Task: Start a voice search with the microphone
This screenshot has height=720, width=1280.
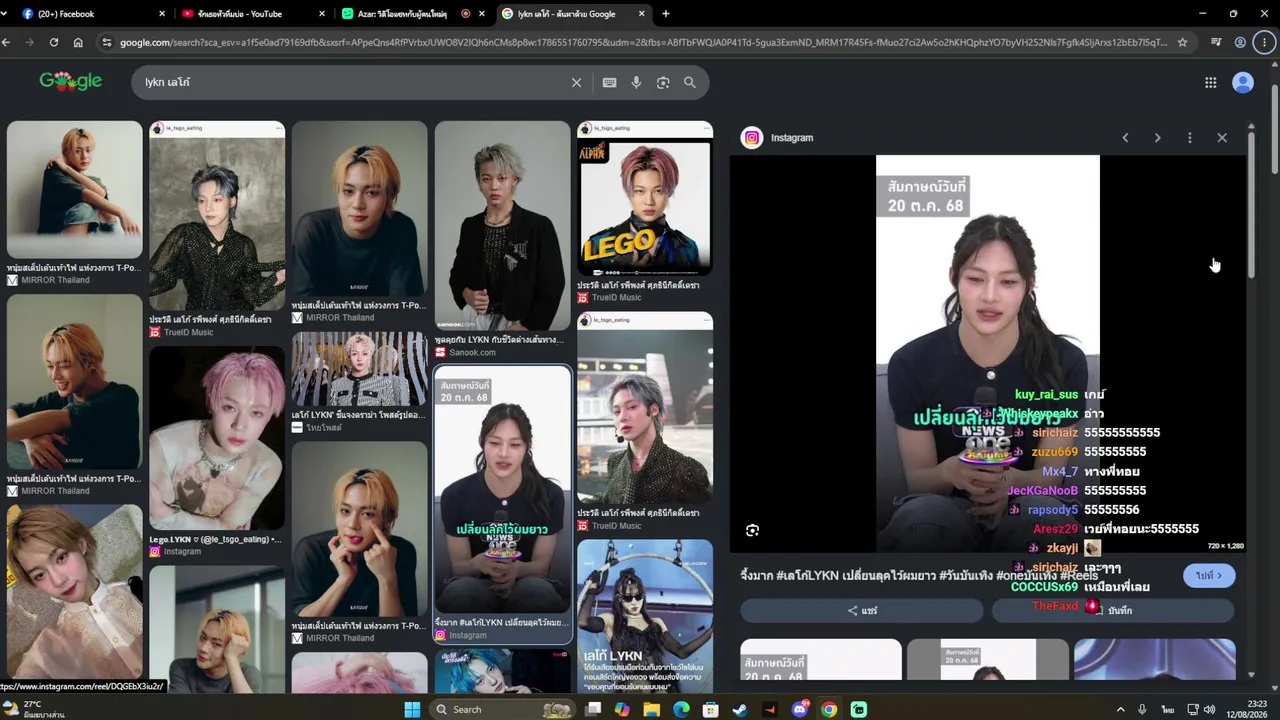Action: point(636,83)
